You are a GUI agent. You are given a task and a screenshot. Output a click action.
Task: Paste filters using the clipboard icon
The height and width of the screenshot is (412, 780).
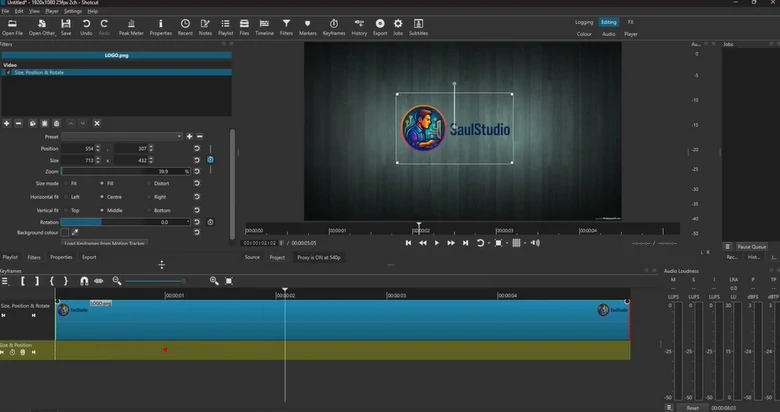point(44,123)
